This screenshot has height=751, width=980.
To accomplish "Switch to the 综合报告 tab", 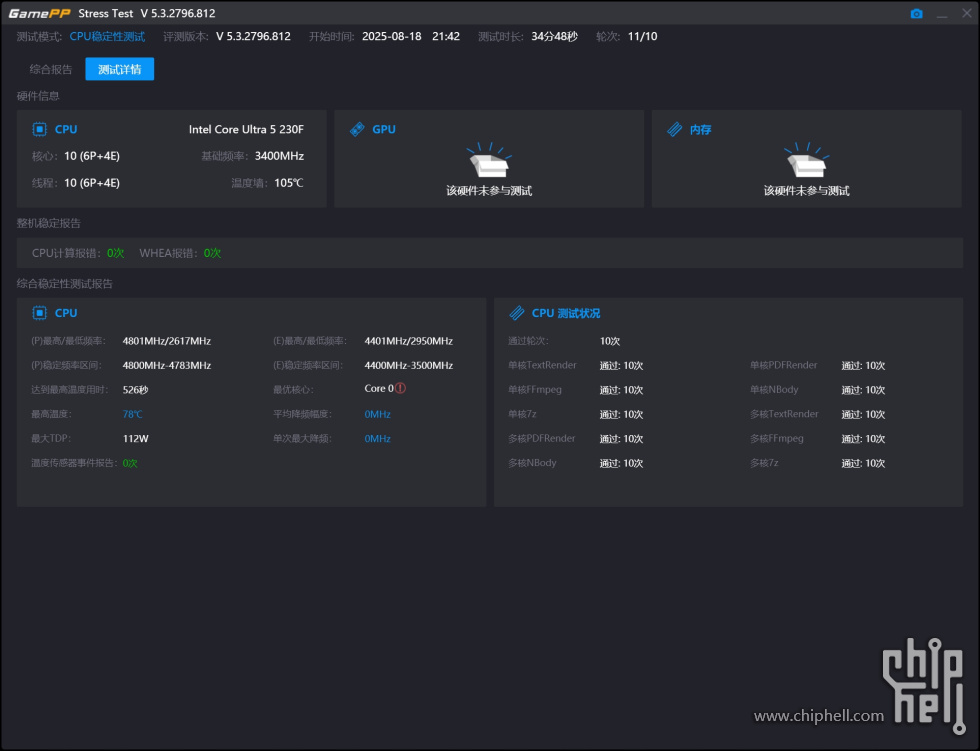I will [51, 69].
